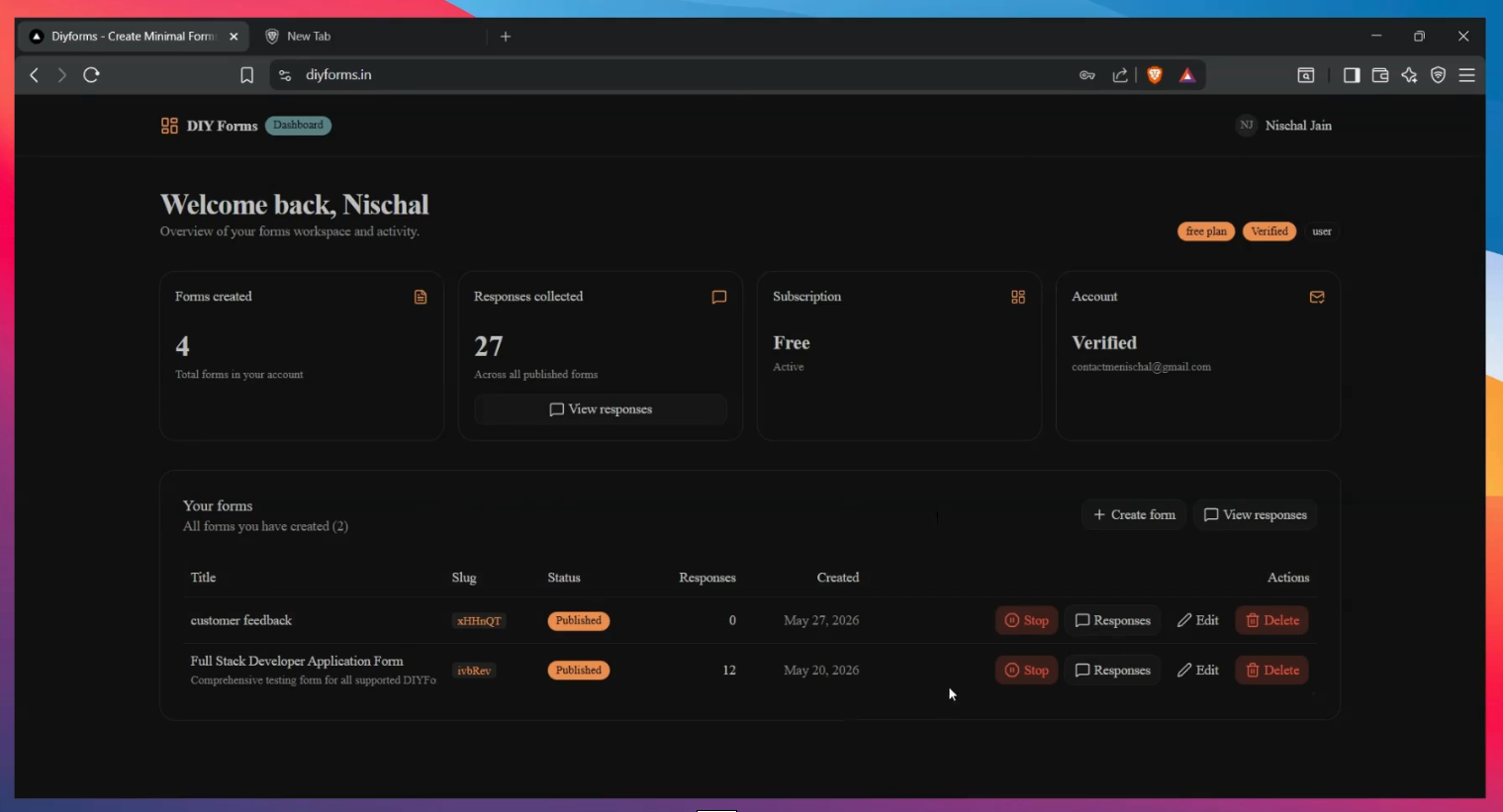1503x812 pixels.
Task: Click View responses in Your forms header
Action: (x=1255, y=514)
